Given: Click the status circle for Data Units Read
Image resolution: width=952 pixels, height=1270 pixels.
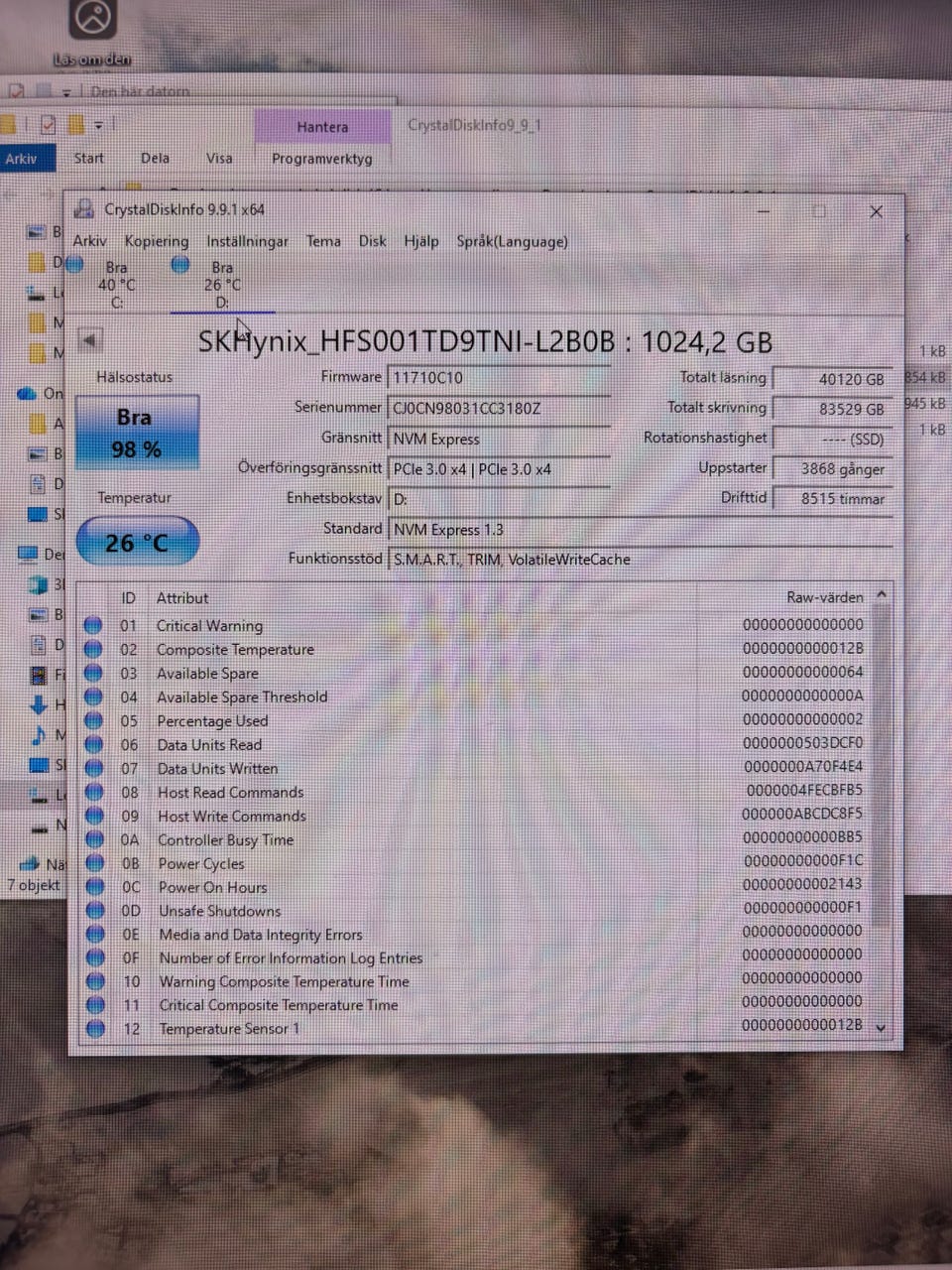Looking at the screenshot, I should point(93,744).
